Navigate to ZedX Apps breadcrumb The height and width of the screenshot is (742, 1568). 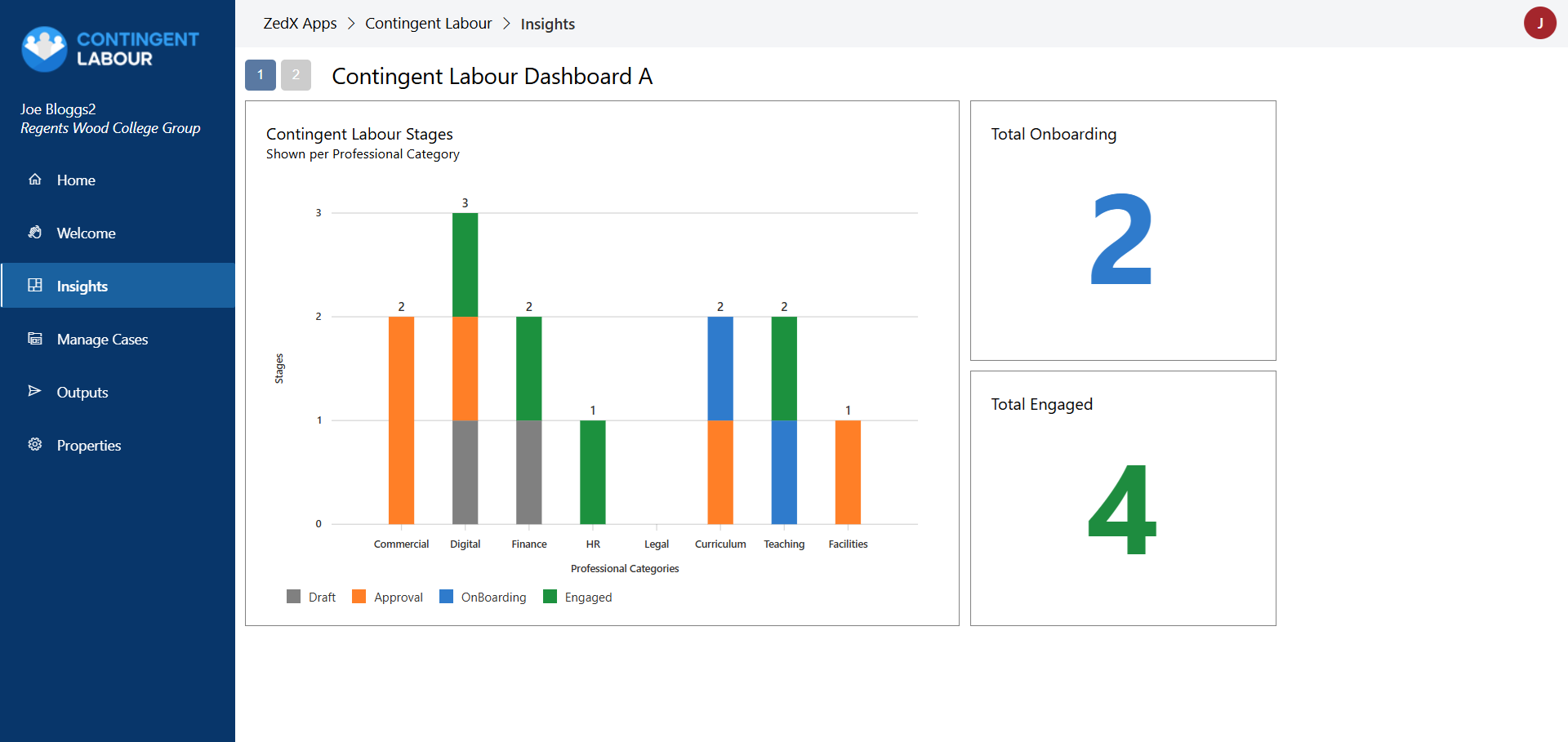click(x=300, y=24)
